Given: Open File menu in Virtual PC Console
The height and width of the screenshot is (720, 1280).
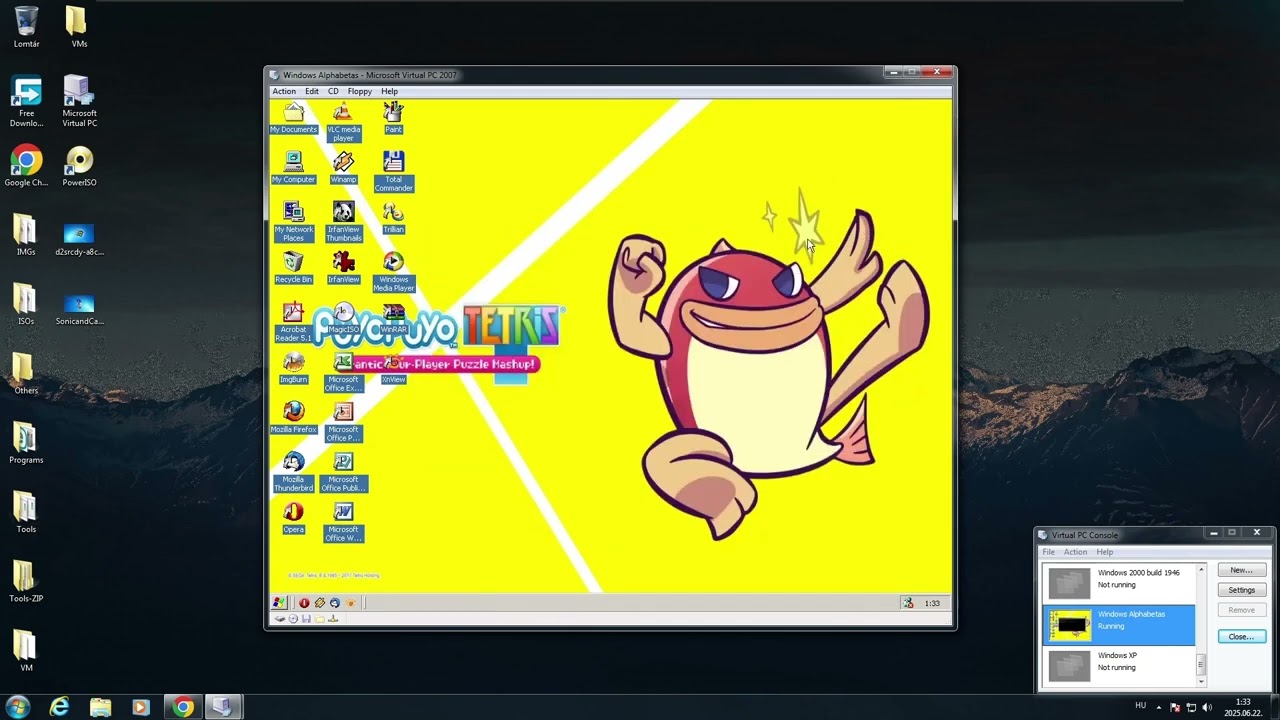Looking at the screenshot, I should click(1048, 552).
